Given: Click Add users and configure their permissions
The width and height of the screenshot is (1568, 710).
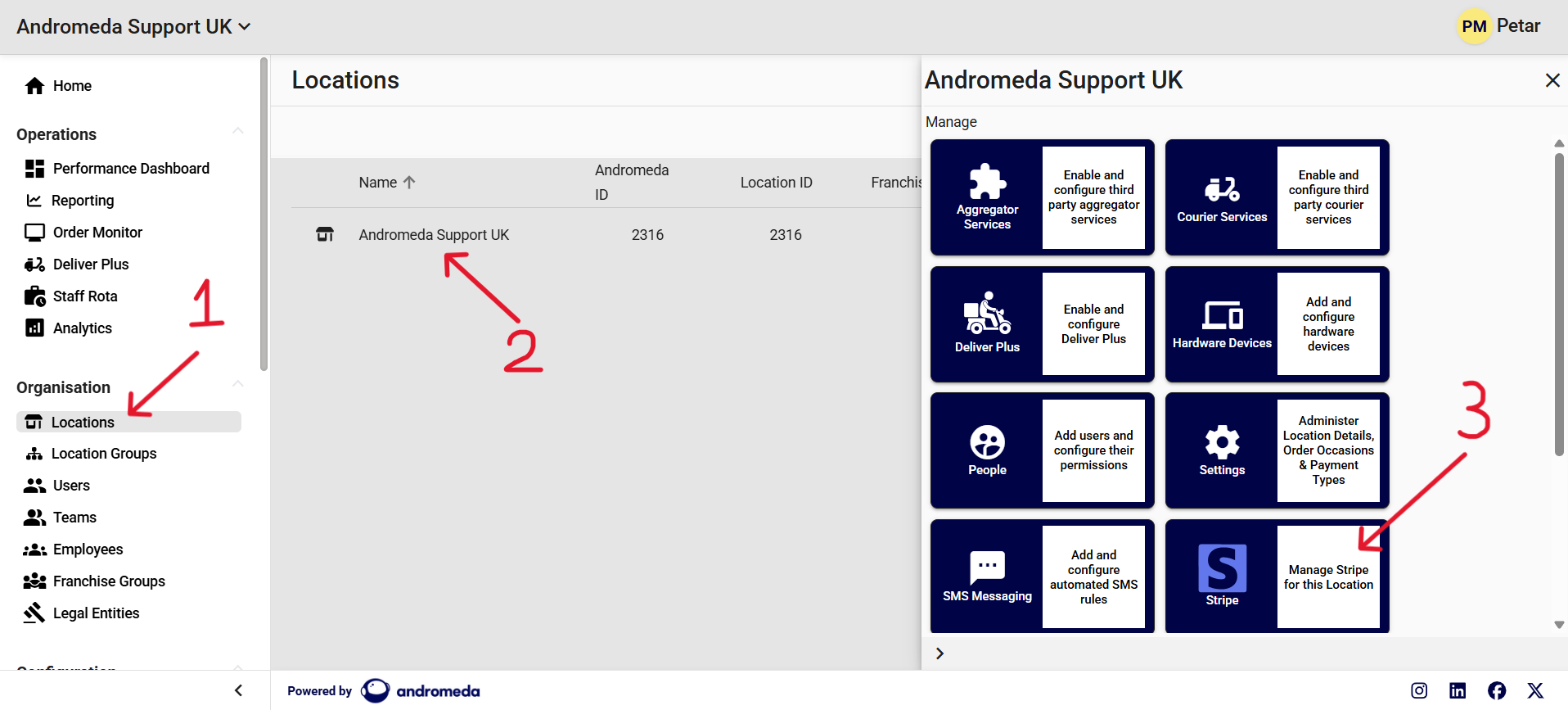Looking at the screenshot, I should coord(1093,450).
